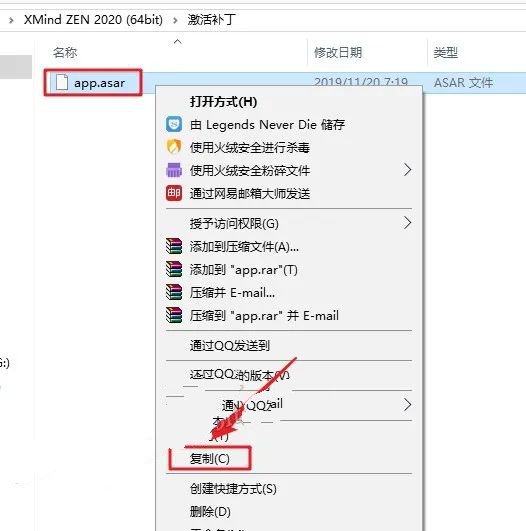Toggle sort arrow above the 名称 column
The image size is (526, 531).
(177, 42)
